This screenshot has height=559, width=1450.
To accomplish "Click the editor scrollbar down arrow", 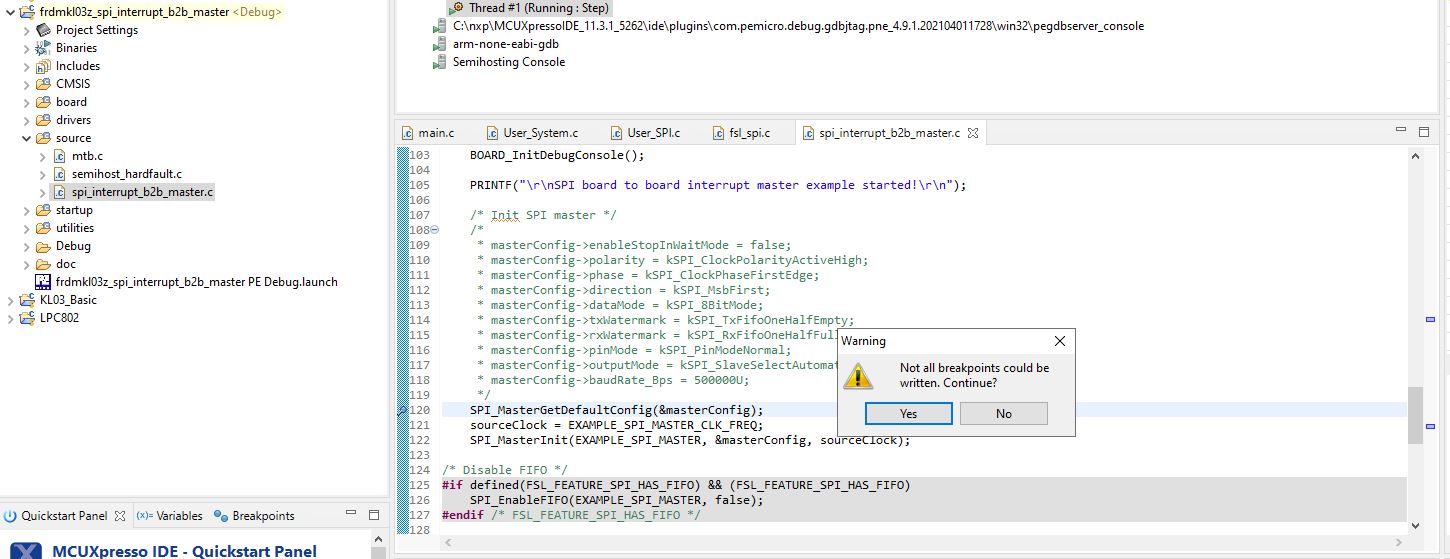I will (1414, 524).
